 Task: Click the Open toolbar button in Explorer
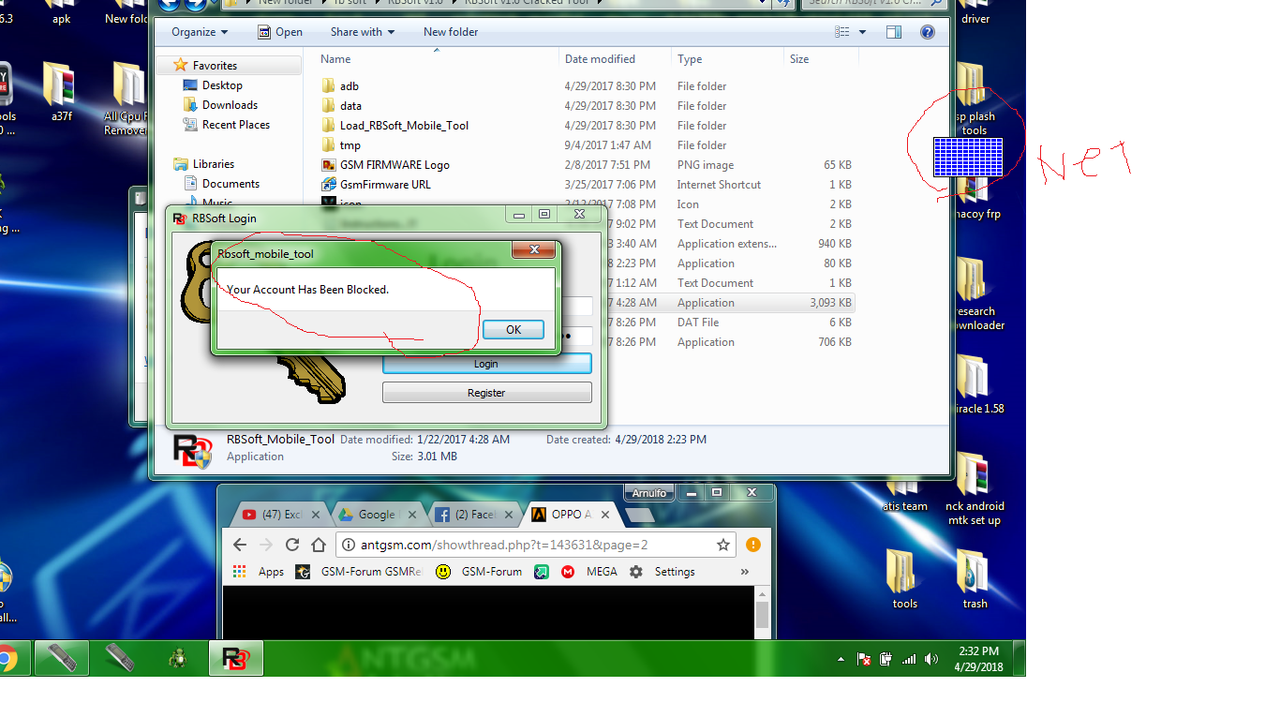(280, 32)
